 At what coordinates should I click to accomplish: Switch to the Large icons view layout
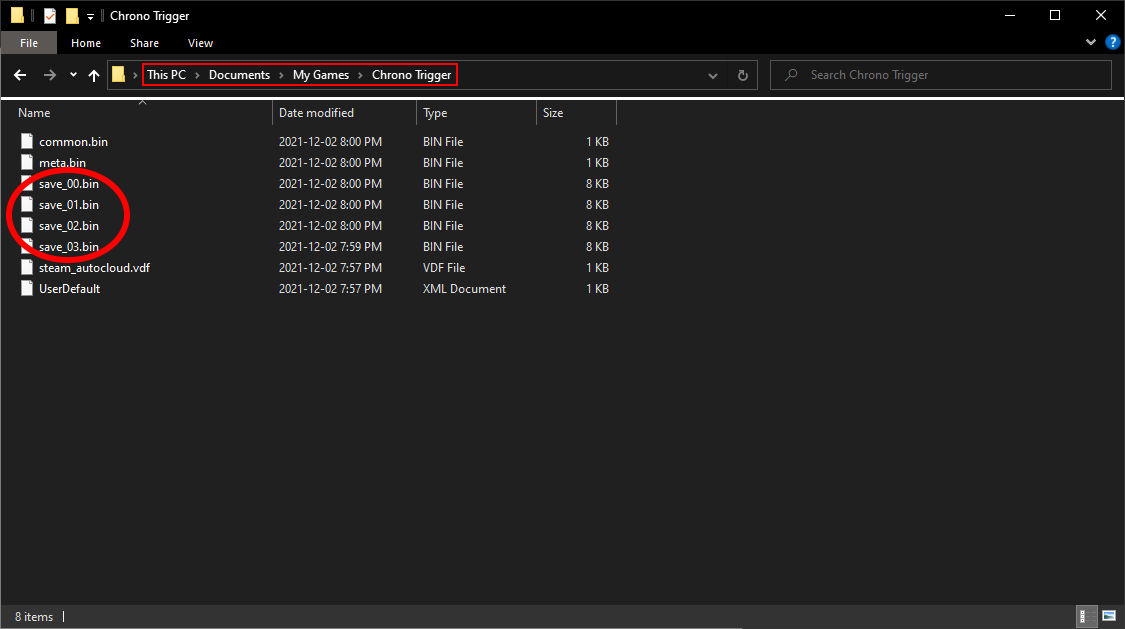(x=1109, y=616)
